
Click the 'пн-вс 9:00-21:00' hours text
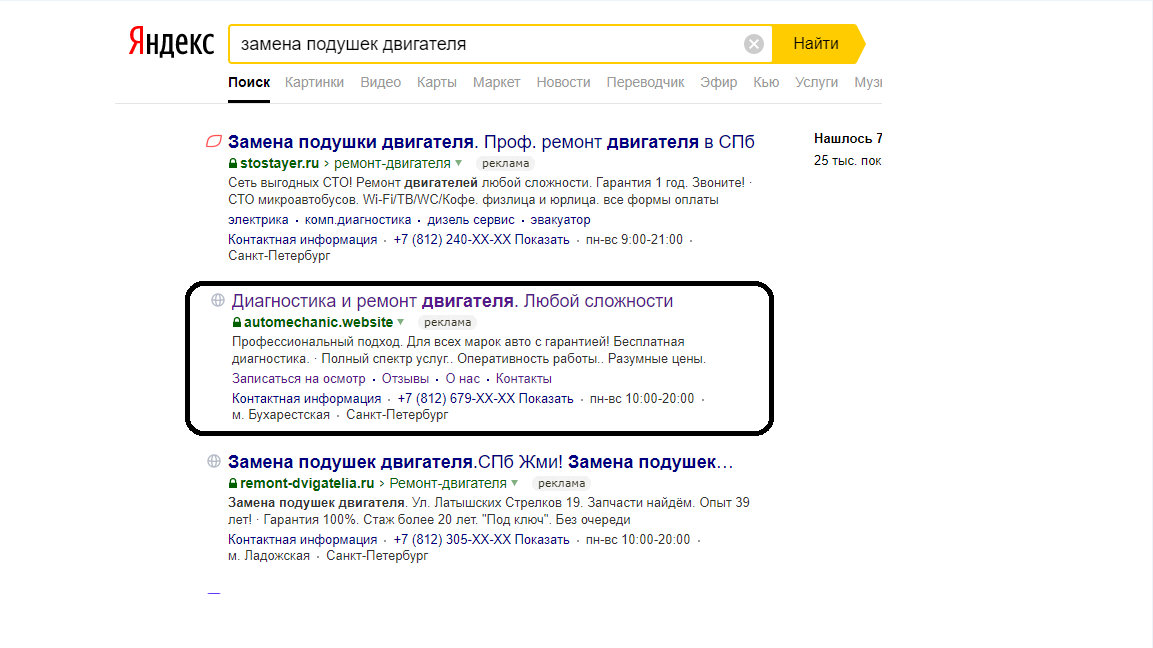pos(635,240)
